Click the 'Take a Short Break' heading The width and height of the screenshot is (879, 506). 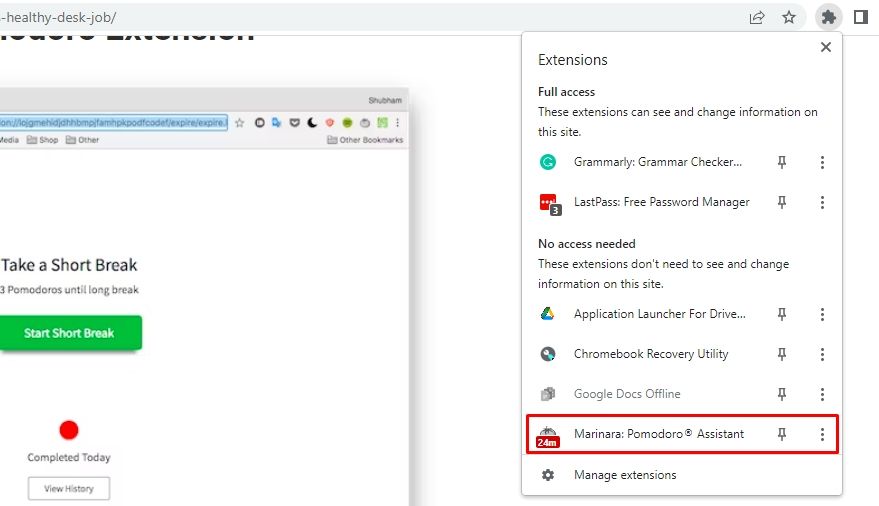click(x=69, y=264)
